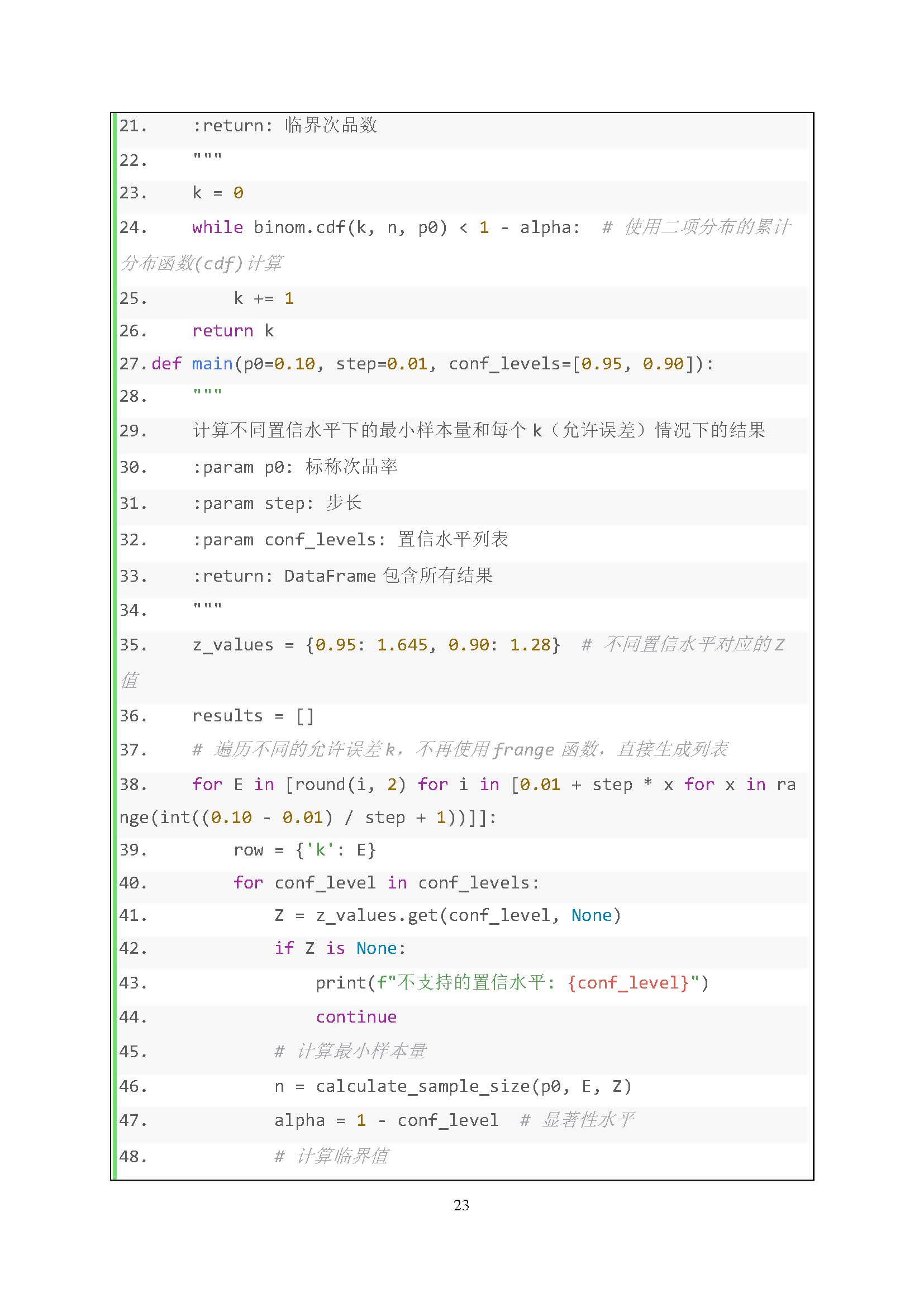Click 'for conf_level in conf_levels:' on line 40
The width and height of the screenshot is (924, 1307).
387,883
